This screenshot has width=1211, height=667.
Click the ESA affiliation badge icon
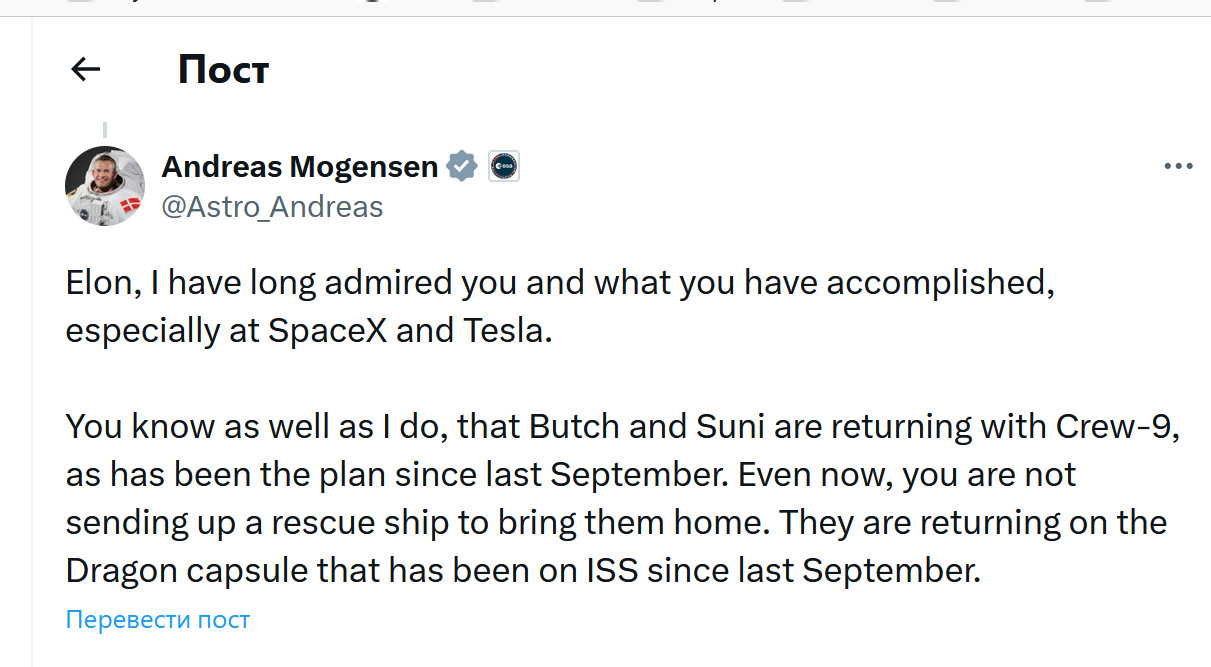(504, 166)
